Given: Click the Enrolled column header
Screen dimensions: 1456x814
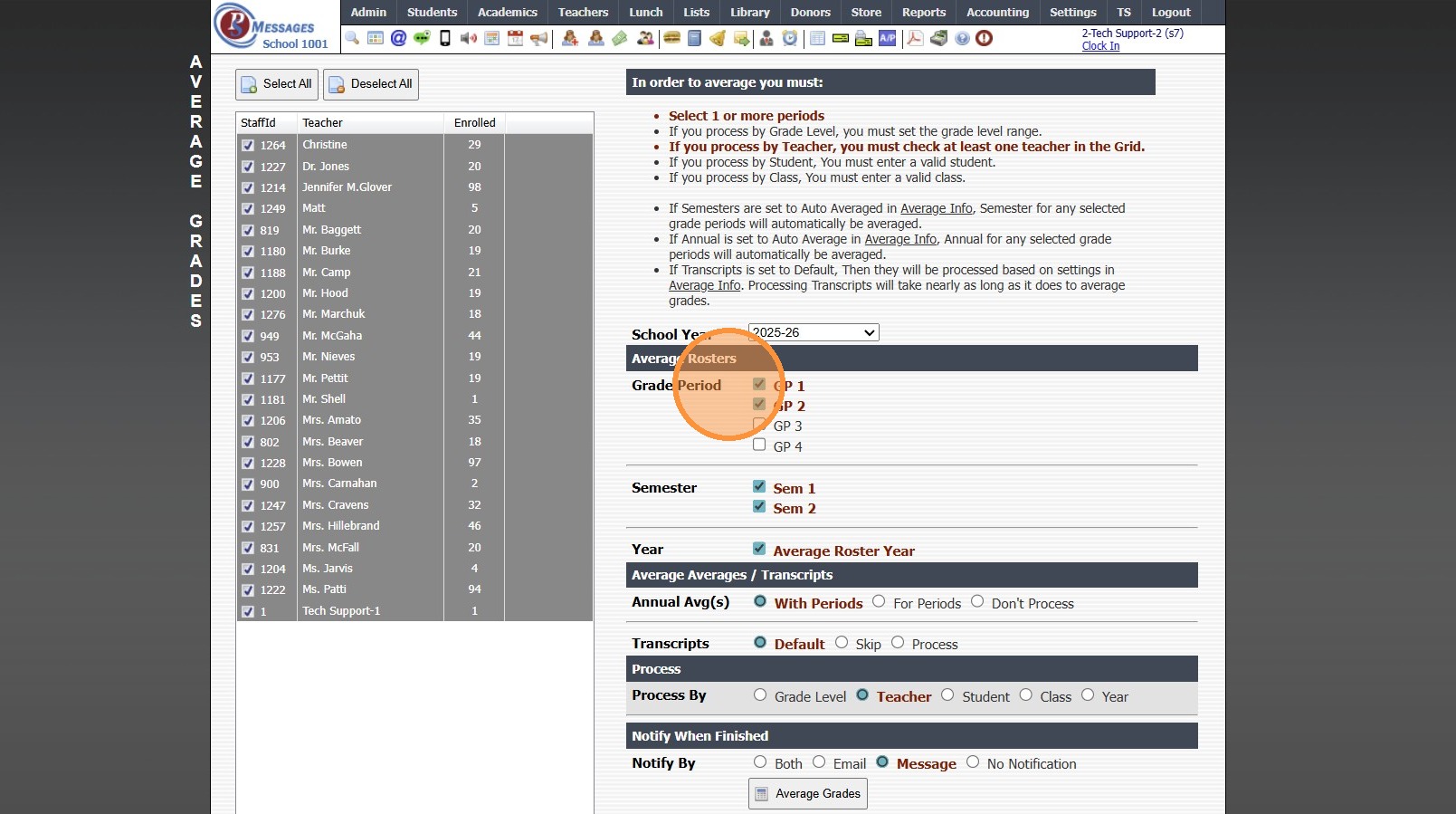Looking at the screenshot, I should [474, 123].
